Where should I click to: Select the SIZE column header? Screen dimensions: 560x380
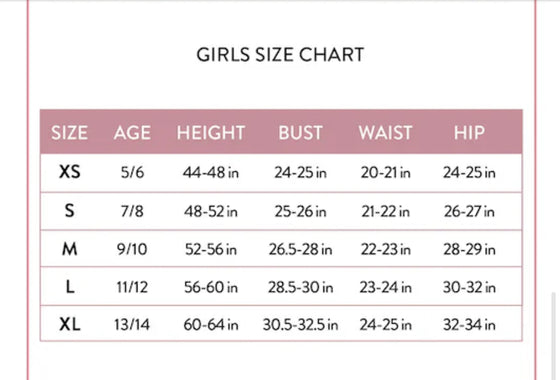[x=69, y=133]
